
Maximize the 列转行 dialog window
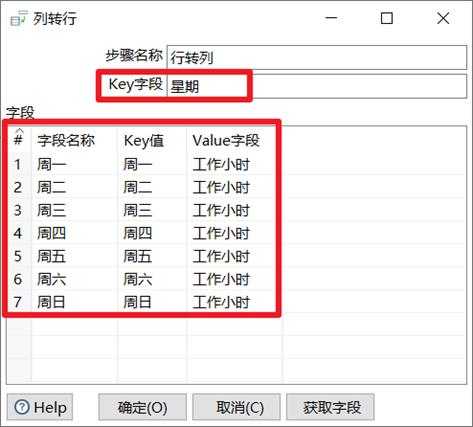[387, 18]
